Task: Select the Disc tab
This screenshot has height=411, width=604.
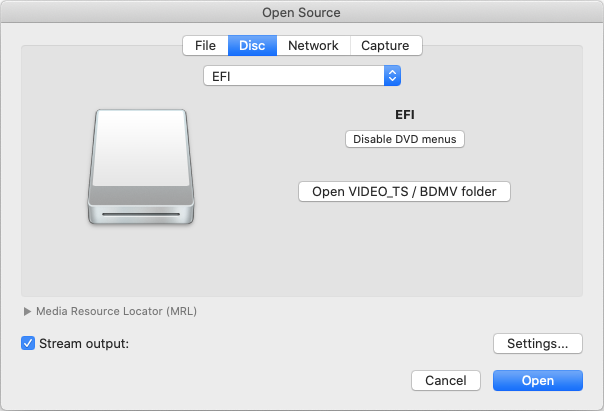Action: 251,45
